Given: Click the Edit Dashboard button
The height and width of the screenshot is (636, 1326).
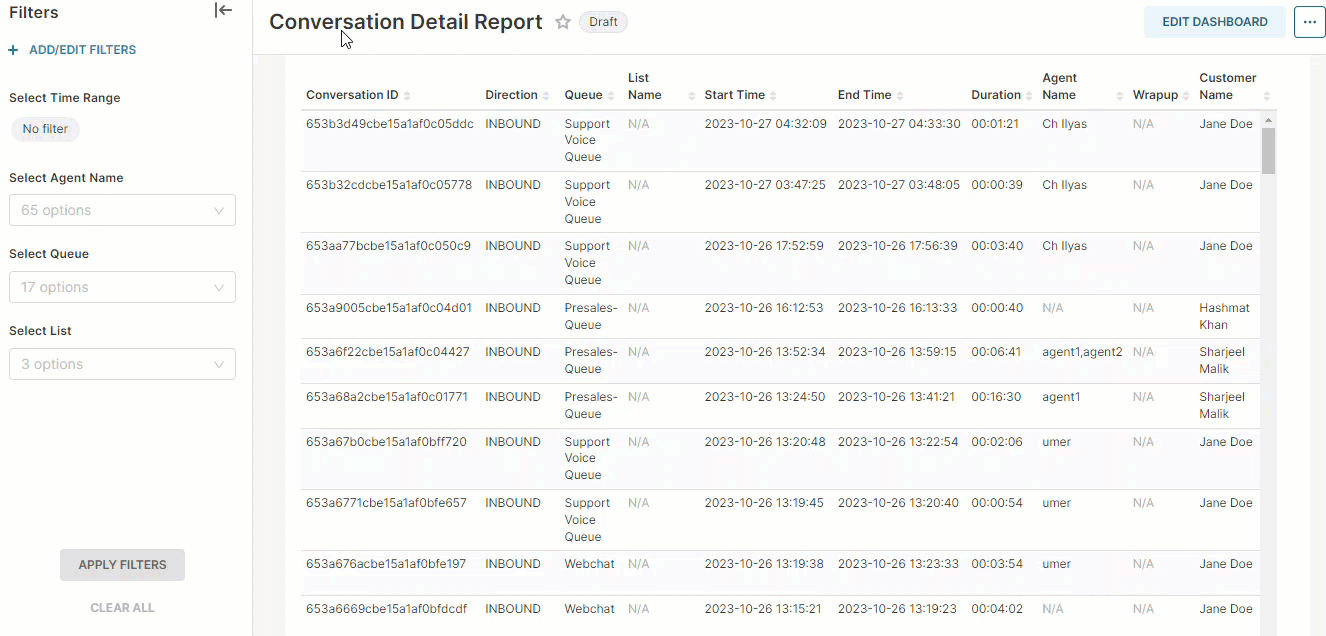Looking at the screenshot, I should [1214, 22].
